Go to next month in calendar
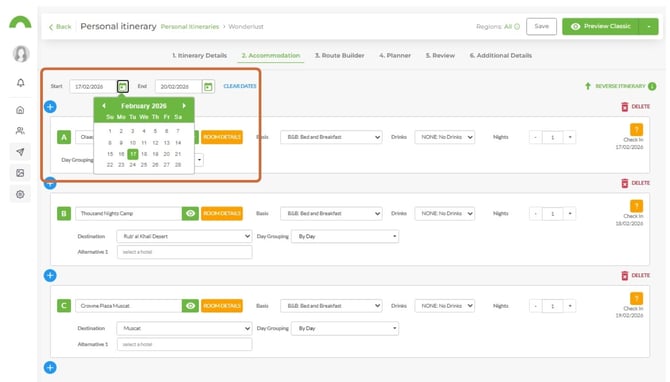This screenshot has height=382, width=670. pos(184,106)
